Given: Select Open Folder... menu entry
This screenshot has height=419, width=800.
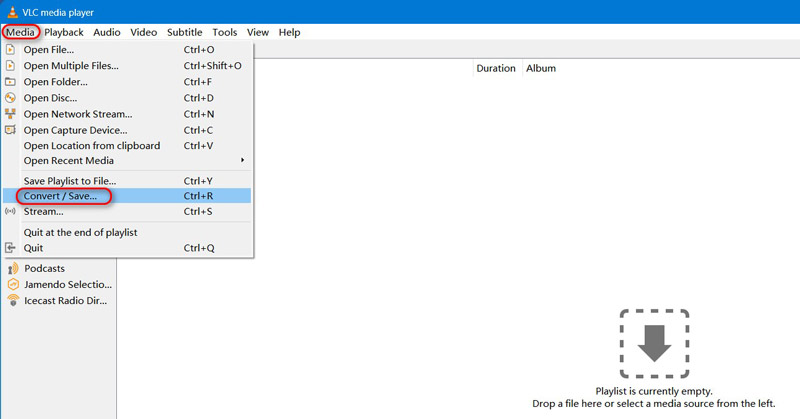Looking at the screenshot, I should pos(127,82).
